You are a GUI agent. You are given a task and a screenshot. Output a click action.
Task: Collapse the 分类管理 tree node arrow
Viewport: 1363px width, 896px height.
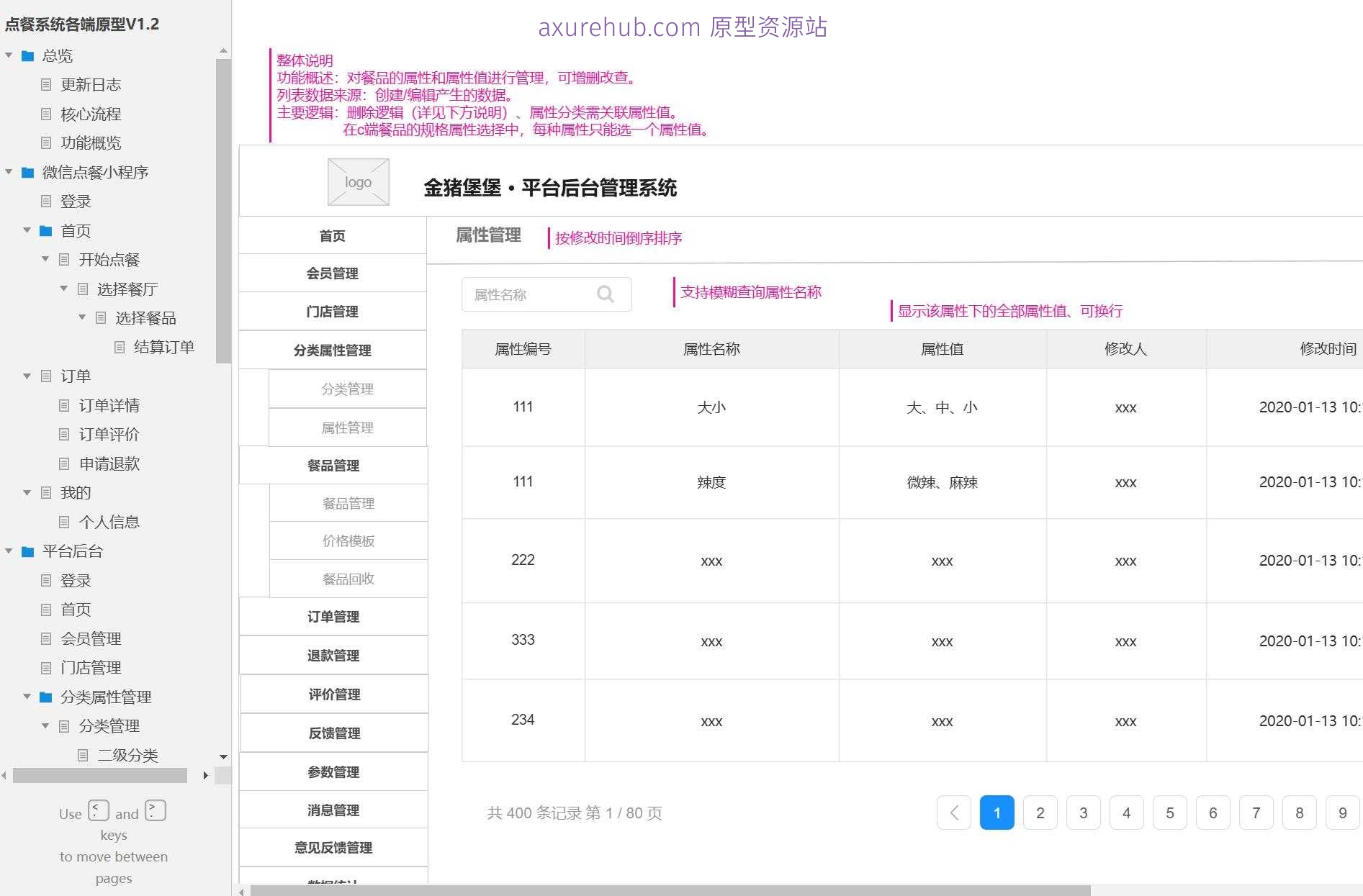coord(45,725)
